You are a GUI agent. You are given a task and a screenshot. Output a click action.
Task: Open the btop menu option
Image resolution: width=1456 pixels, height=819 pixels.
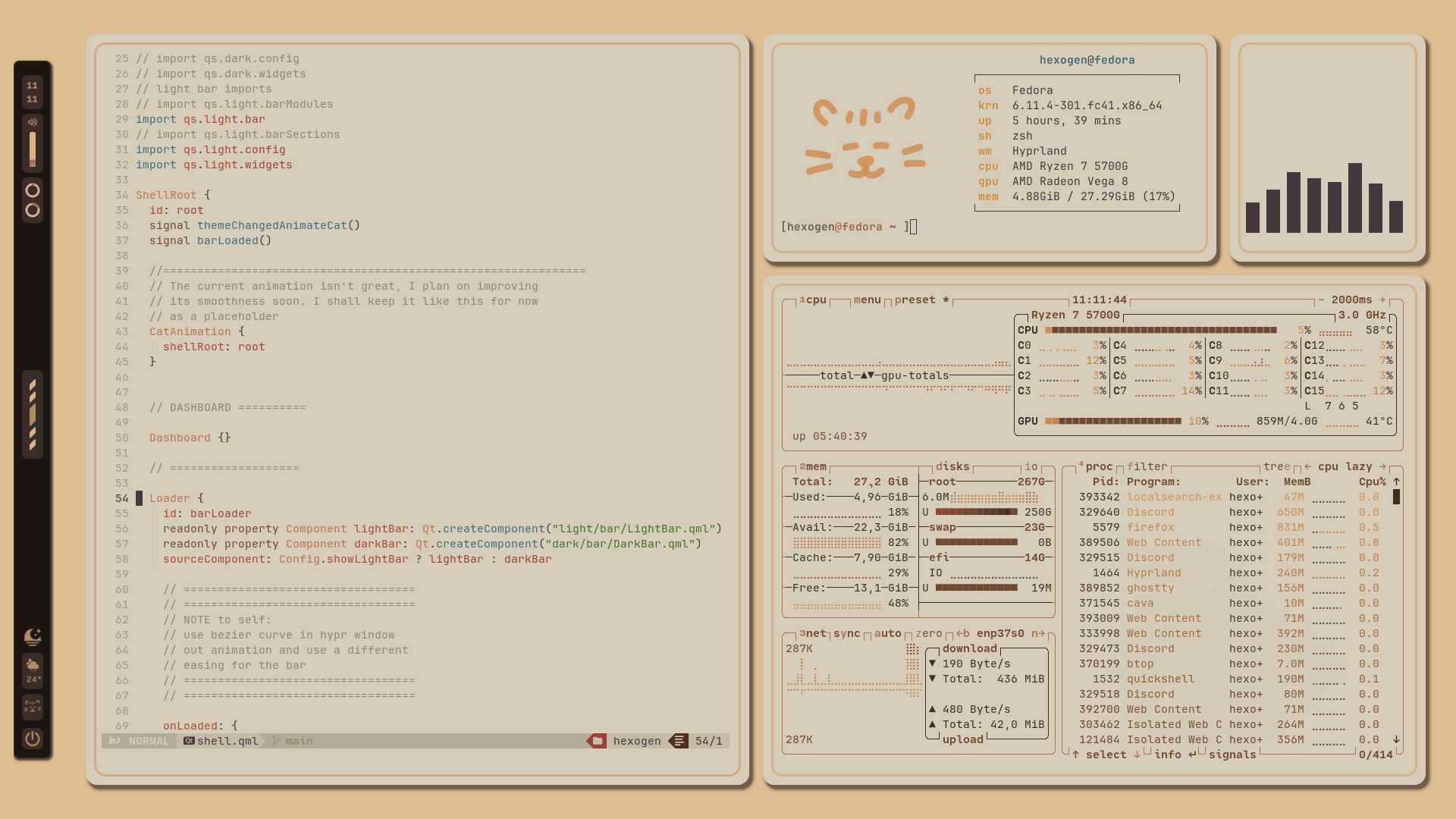pyautogui.click(x=867, y=300)
